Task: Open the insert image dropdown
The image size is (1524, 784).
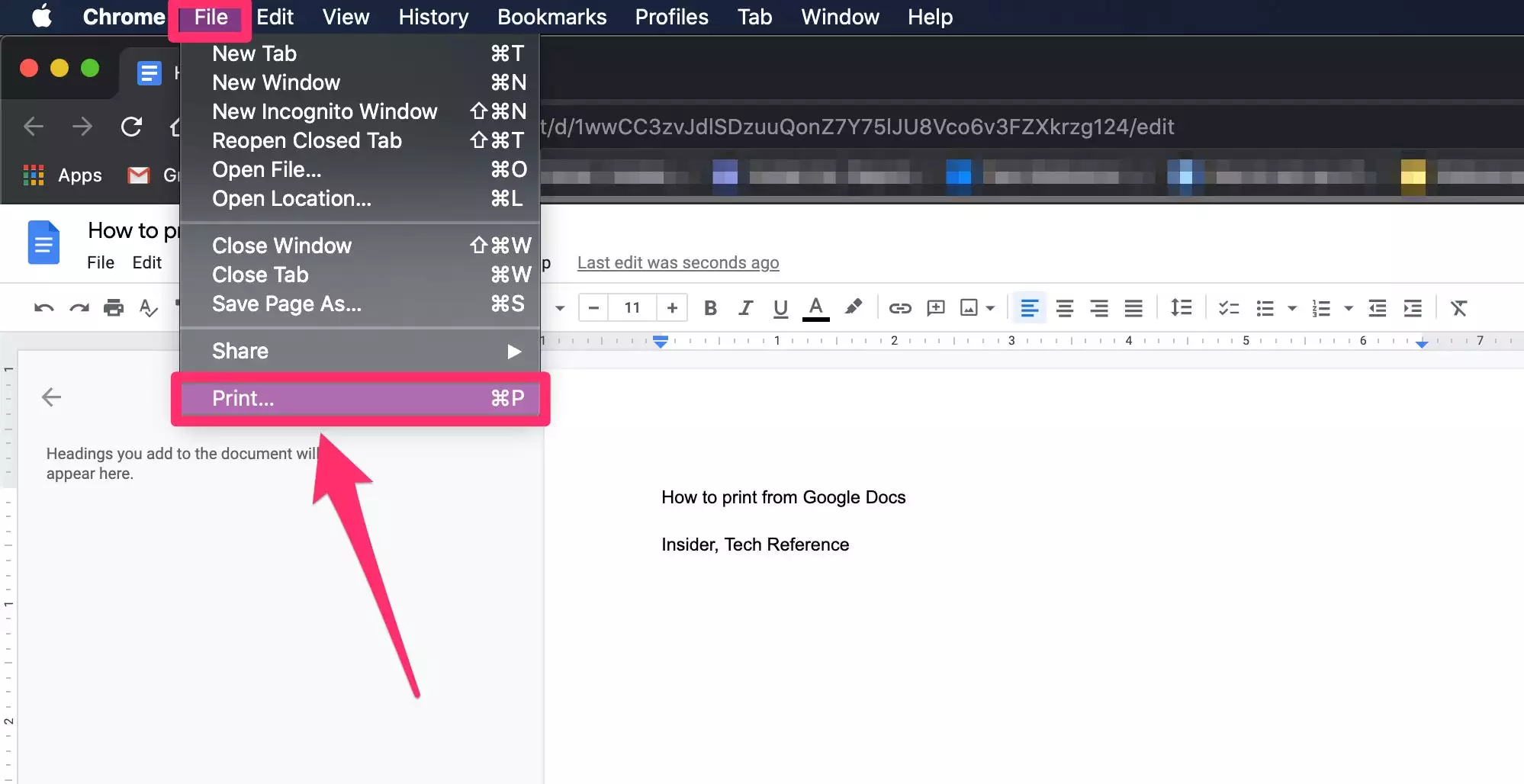Action: (990, 308)
